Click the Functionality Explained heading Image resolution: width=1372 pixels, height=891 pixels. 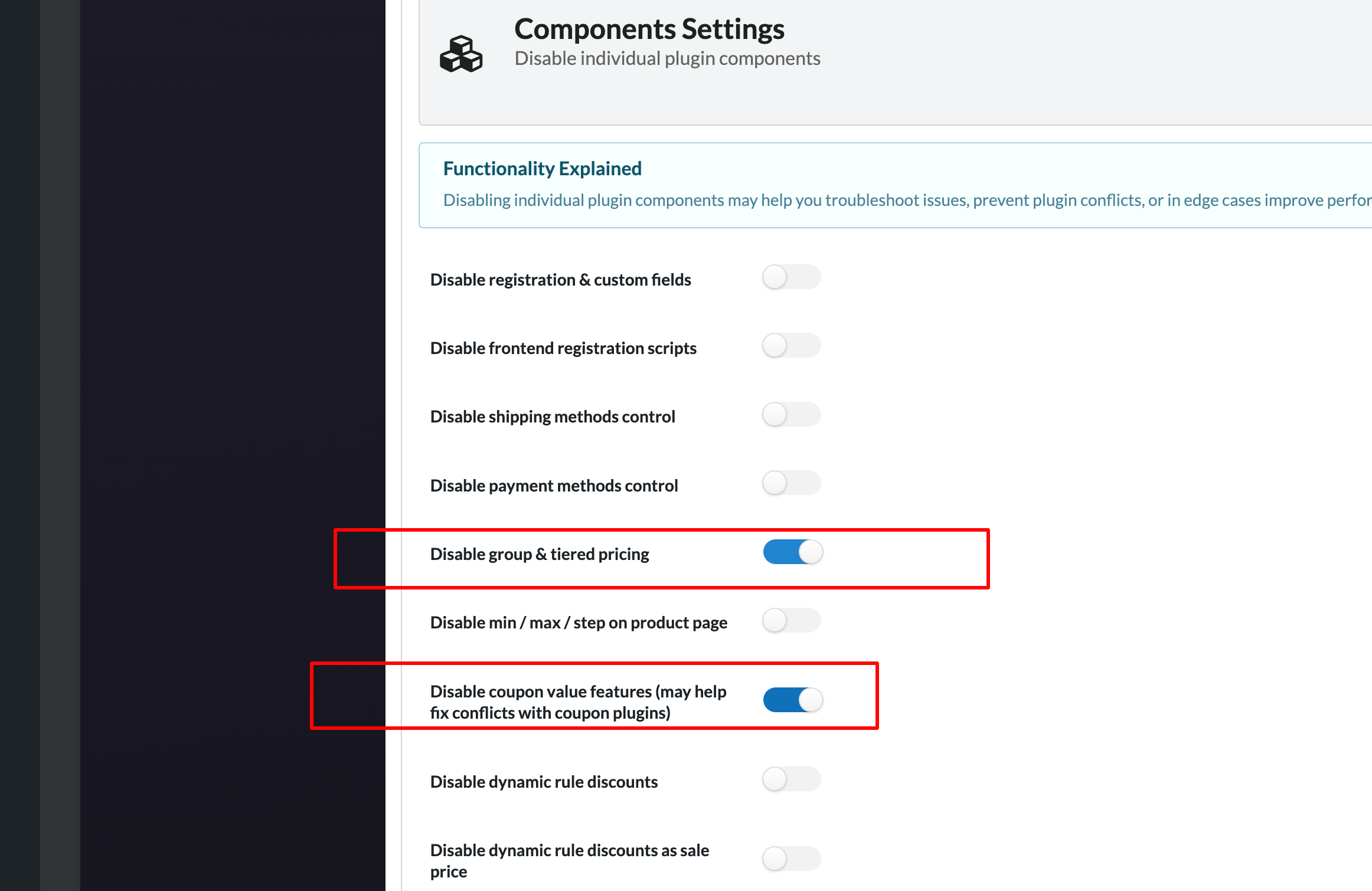[542, 169]
